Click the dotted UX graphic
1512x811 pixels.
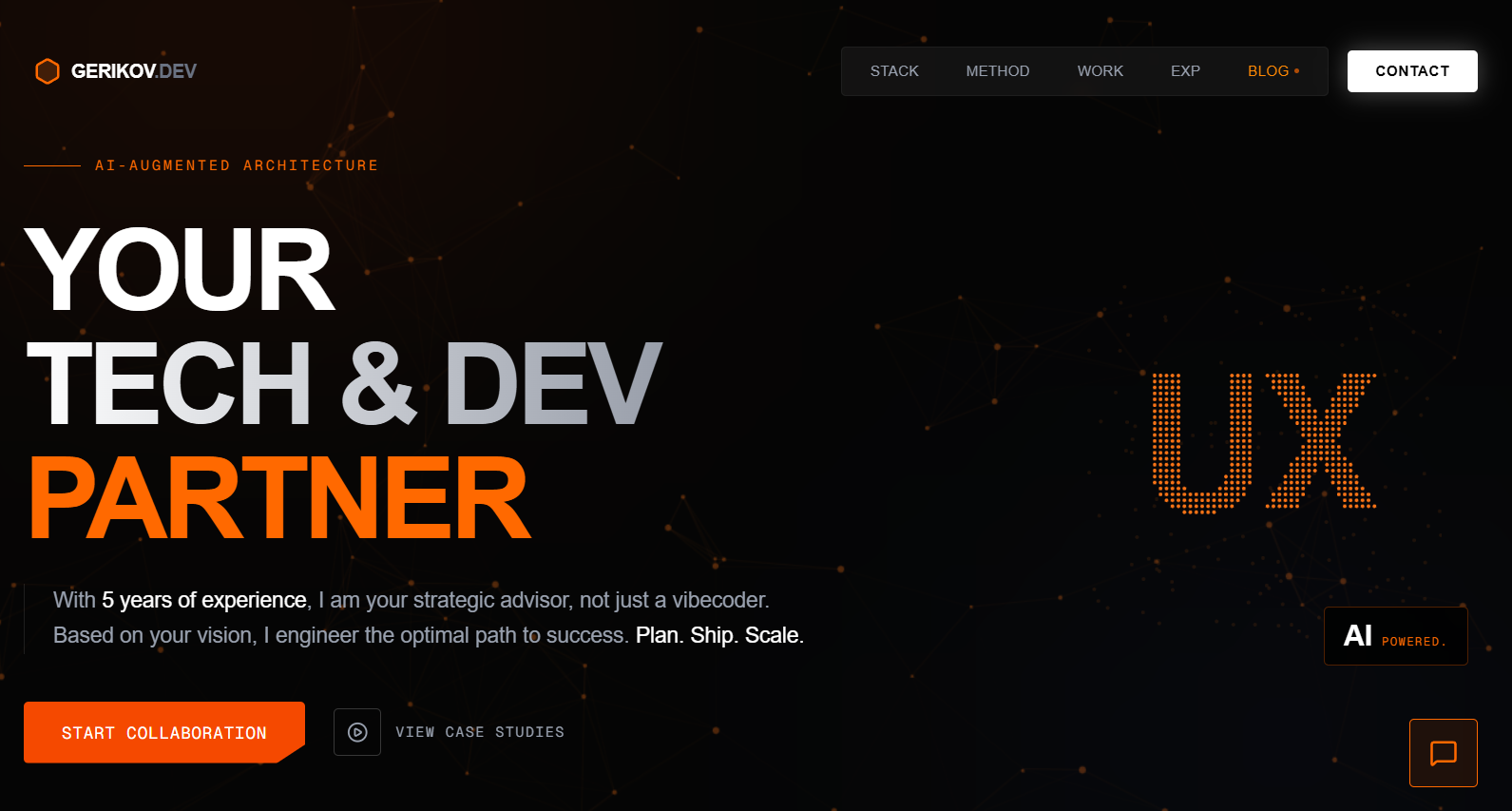pos(1264,442)
